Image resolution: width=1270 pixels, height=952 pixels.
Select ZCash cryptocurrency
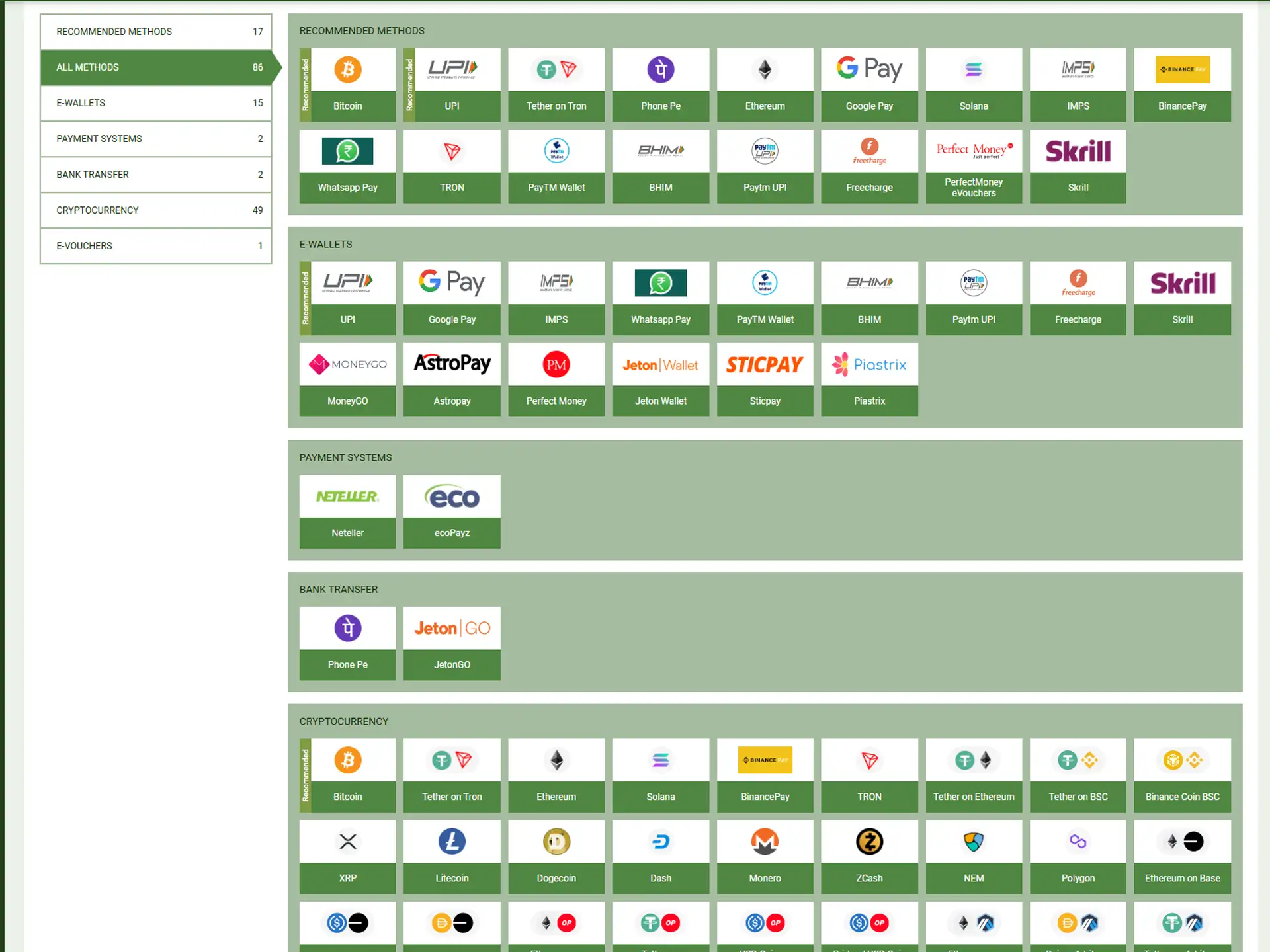(x=869, y=857)
